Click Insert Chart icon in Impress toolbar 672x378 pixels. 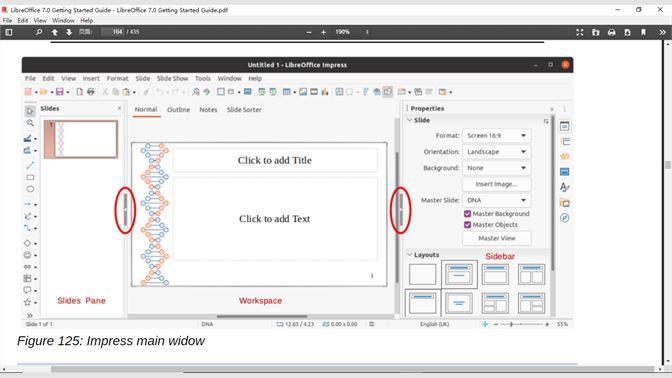pyautogui.click(x=325, y=92)
